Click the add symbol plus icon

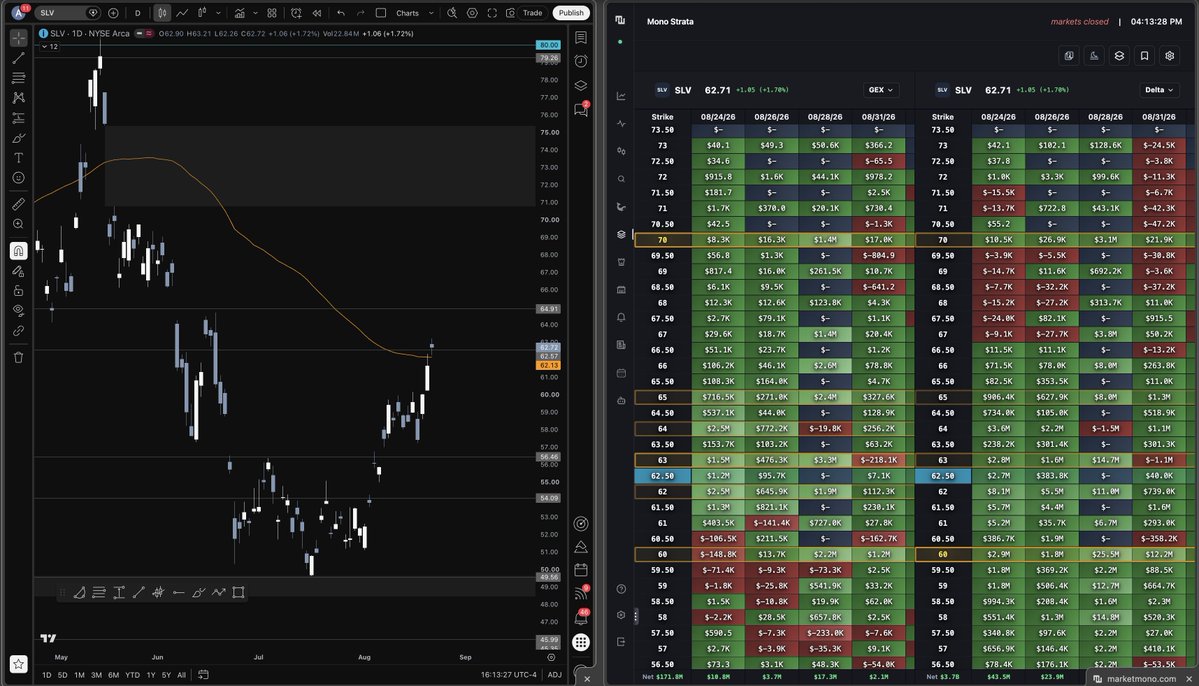pyautogui.click(x=113, y=13)
